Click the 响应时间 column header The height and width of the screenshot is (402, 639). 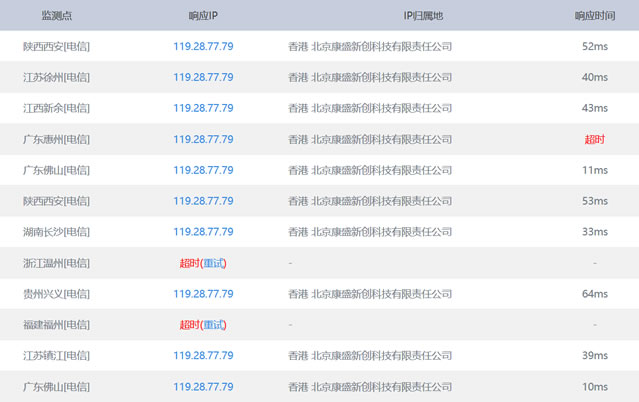coord(594,16)
